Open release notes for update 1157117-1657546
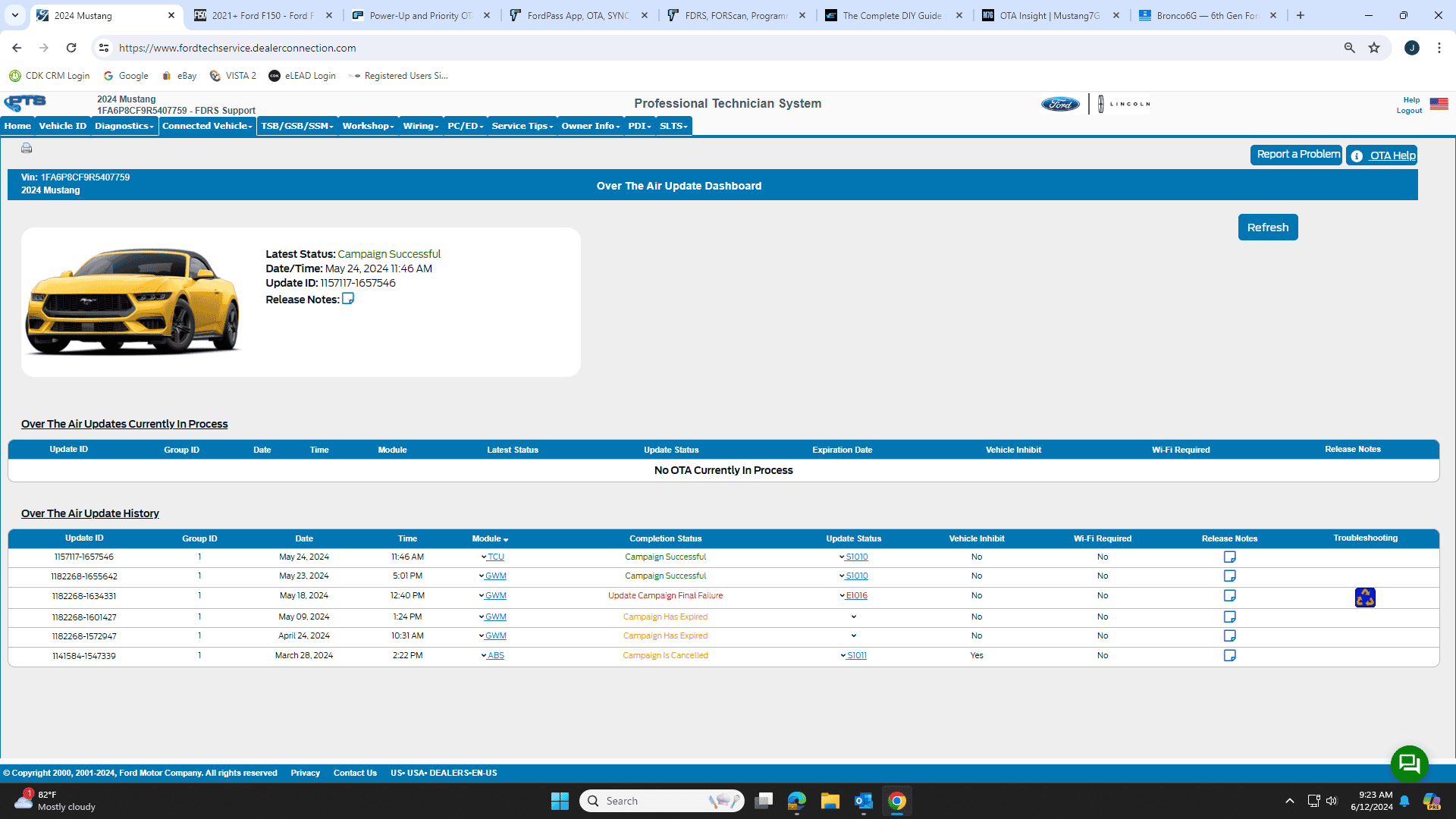1456x819 pixels. (x=1229, y=557)
